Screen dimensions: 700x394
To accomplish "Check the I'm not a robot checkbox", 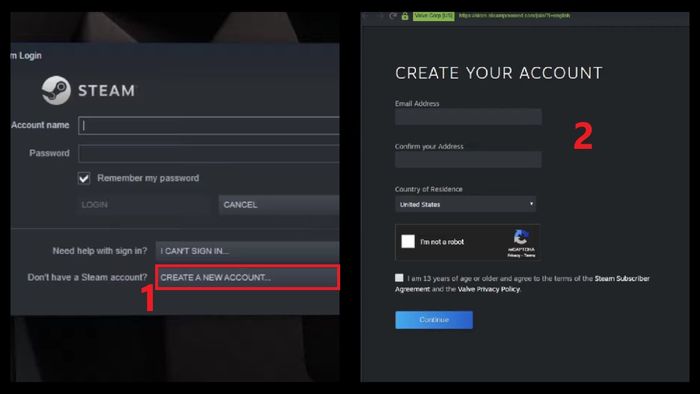I will [408, 241].
